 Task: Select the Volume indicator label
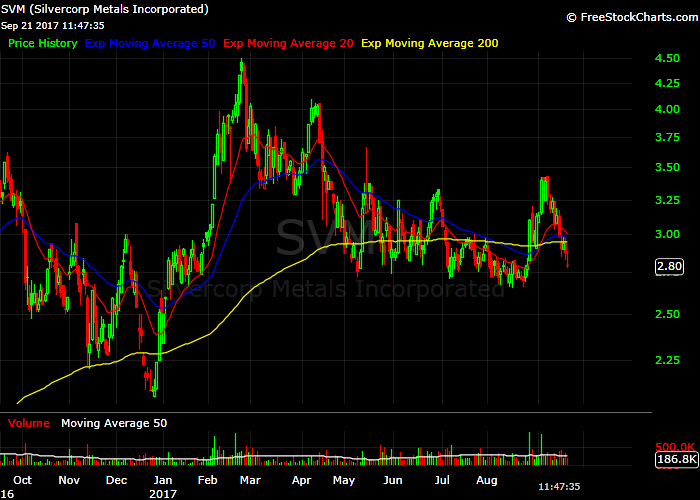(x=29, y=423)
